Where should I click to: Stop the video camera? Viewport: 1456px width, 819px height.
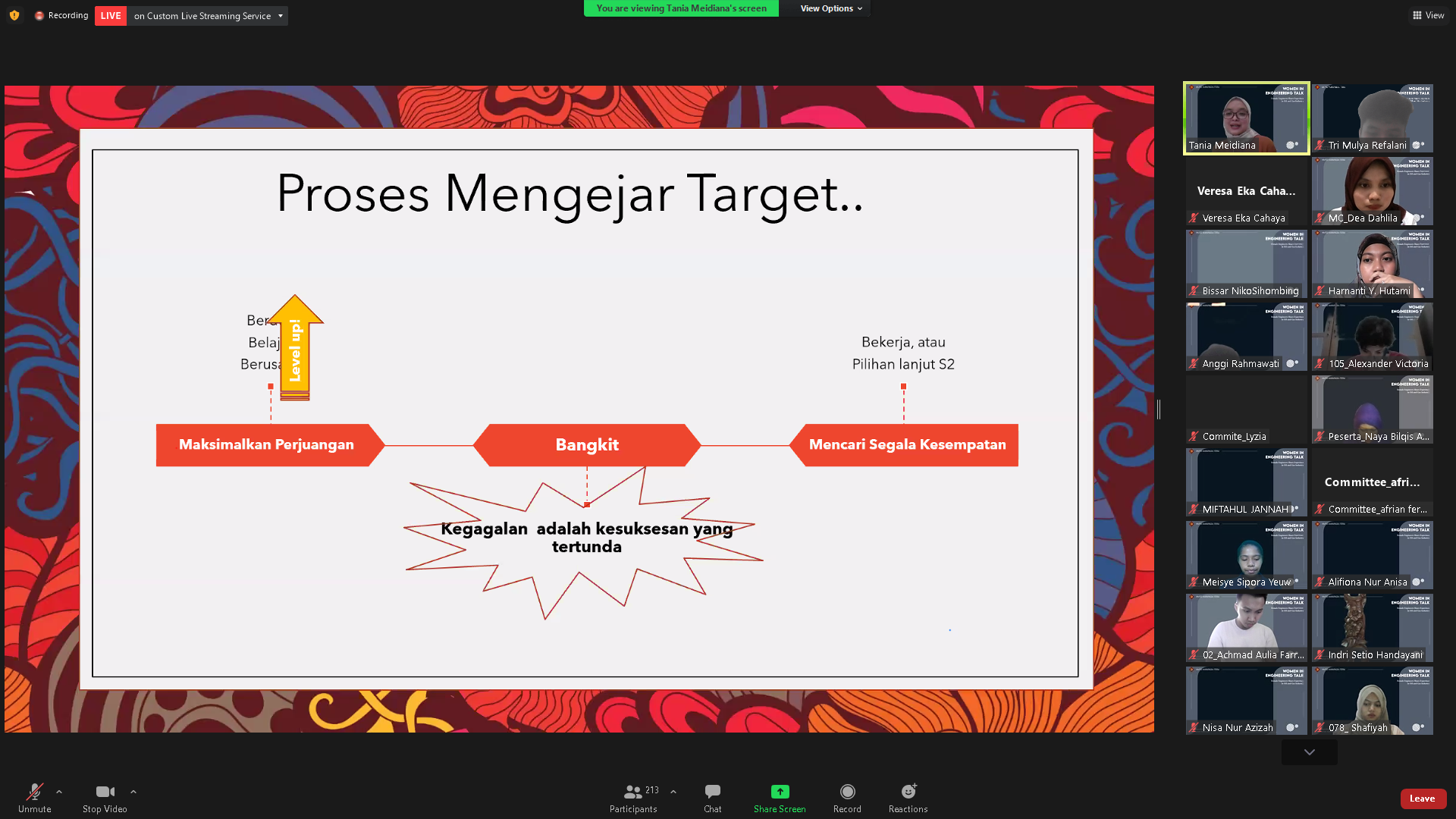pyautogui.click(x=105, y=792)
